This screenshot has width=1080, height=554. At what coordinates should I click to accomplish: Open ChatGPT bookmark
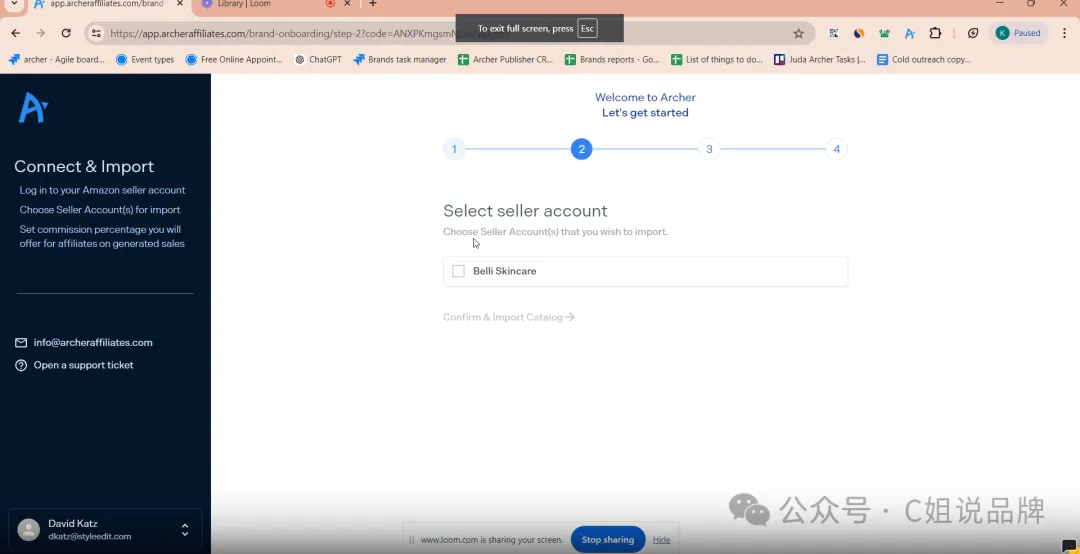coord(318,60)
